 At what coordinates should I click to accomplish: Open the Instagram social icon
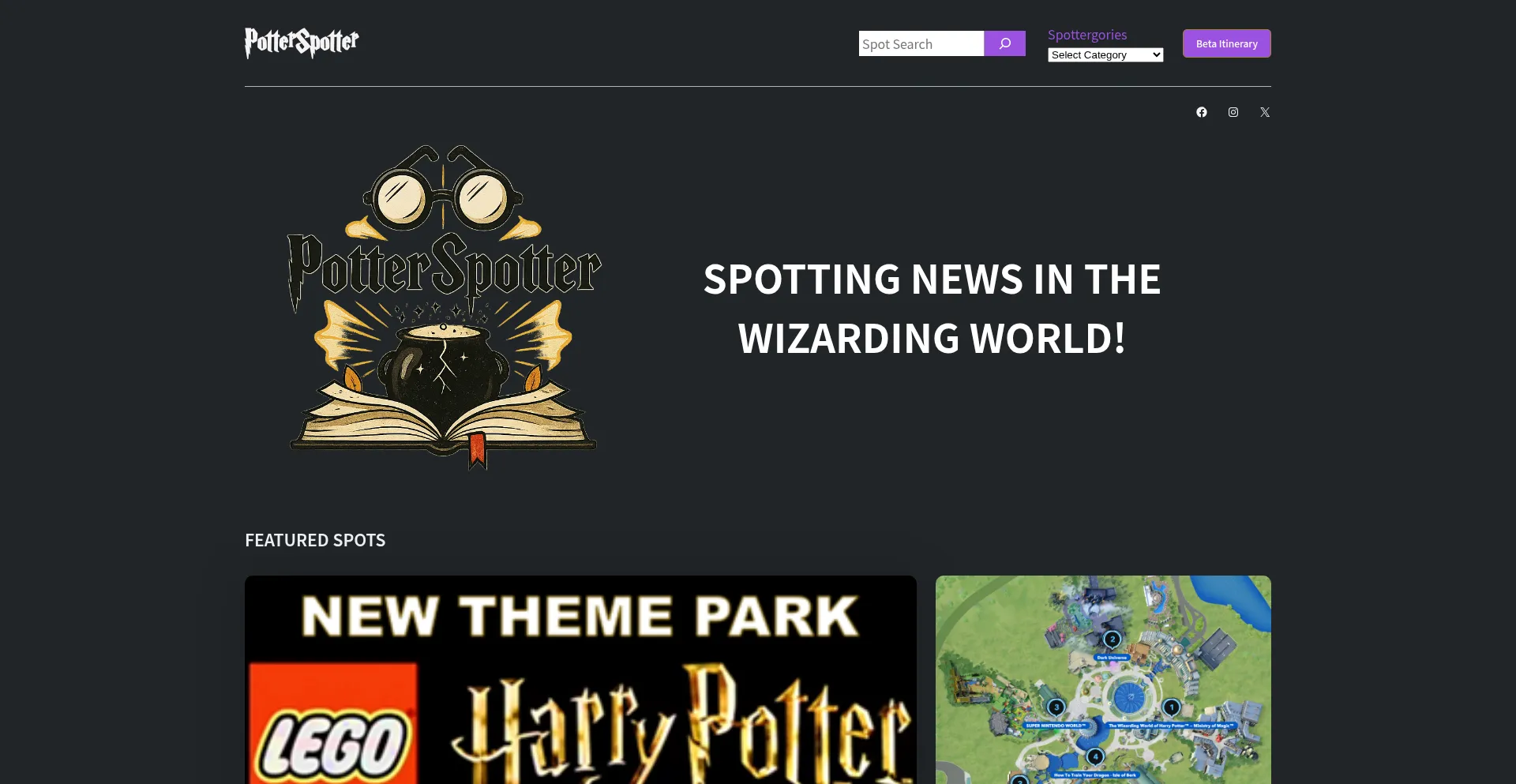click(1233, 112)
